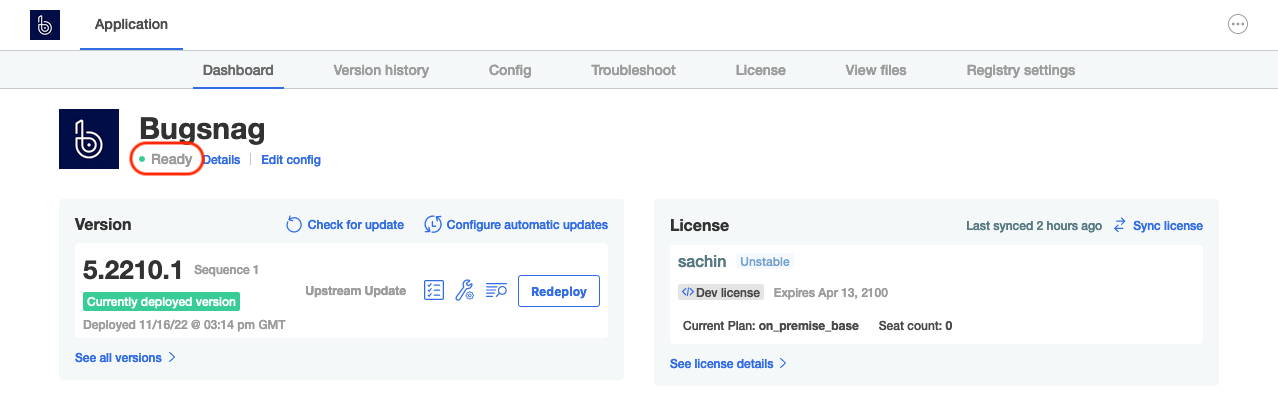The width and height of the screenshot is (1278, 400).
Task: Click version number 5.2210.1
Action: coord(132,270)
